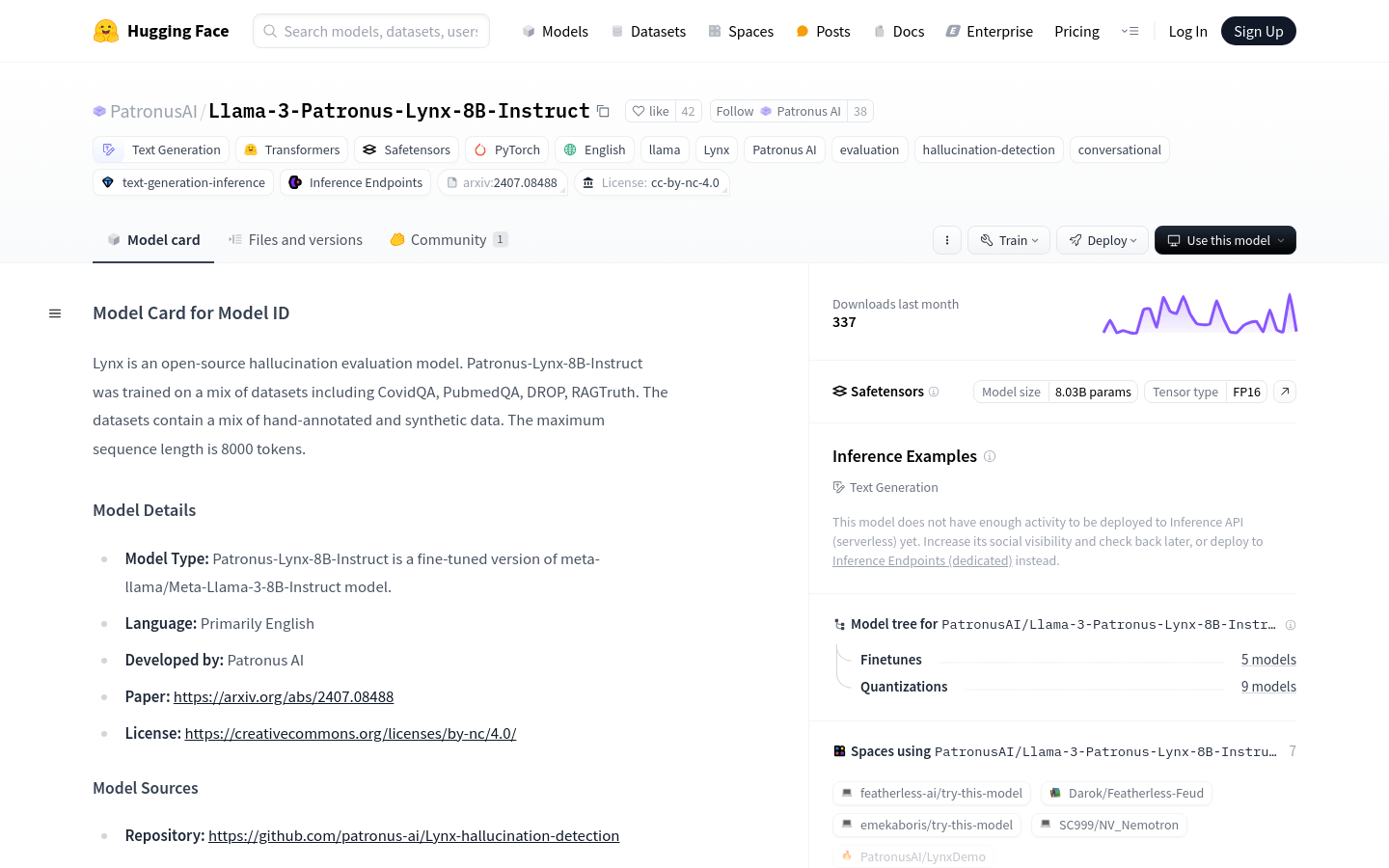This screenshot has height=868, width=1389.
Task: Click the like count 42
Action: [688, 111]
